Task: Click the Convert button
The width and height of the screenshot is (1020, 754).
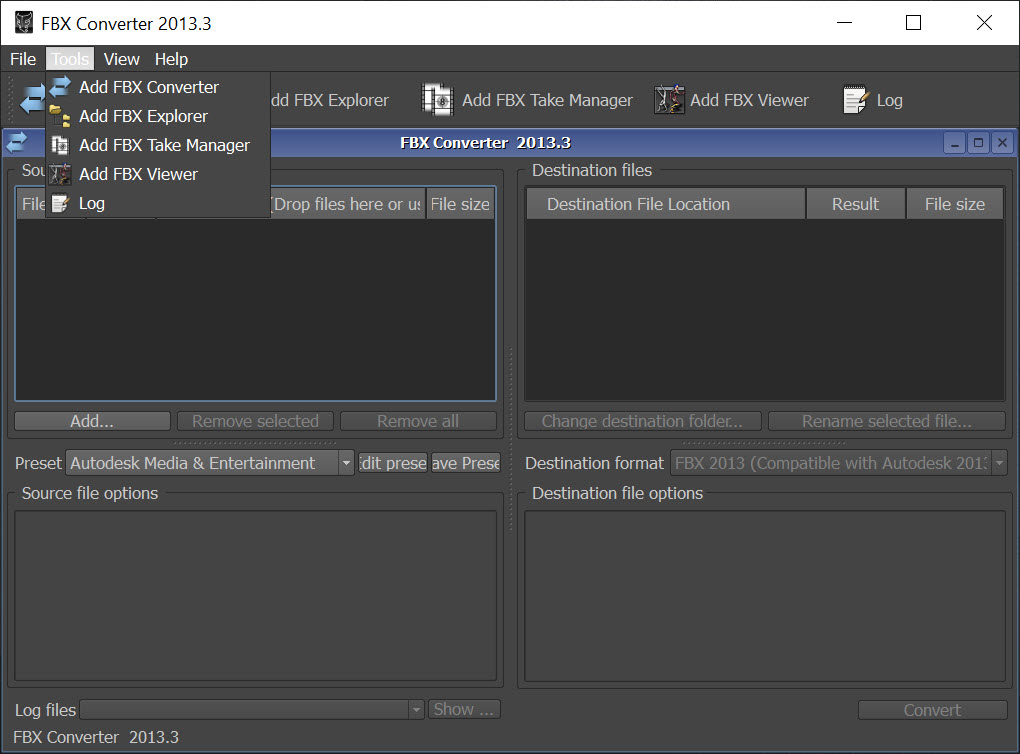Action: (x=932, y=710)
